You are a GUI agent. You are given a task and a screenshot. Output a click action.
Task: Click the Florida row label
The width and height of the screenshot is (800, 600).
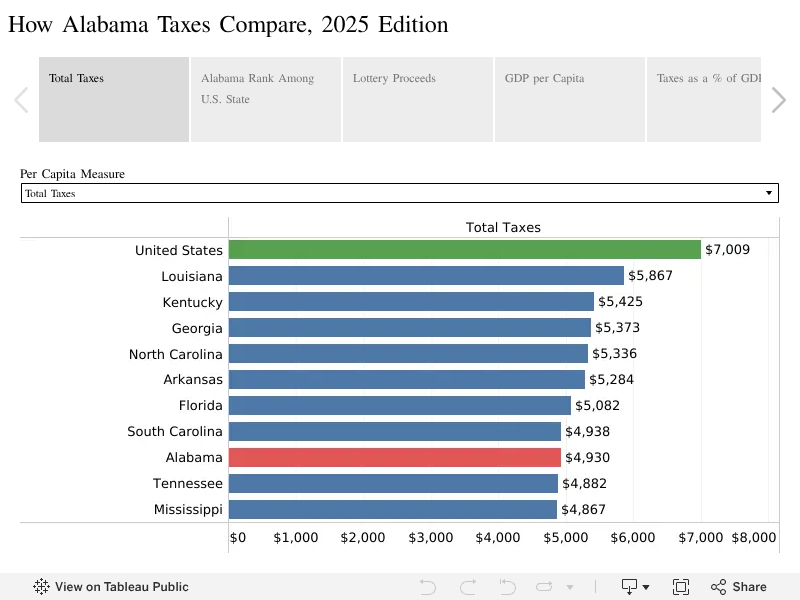[201, 405]
